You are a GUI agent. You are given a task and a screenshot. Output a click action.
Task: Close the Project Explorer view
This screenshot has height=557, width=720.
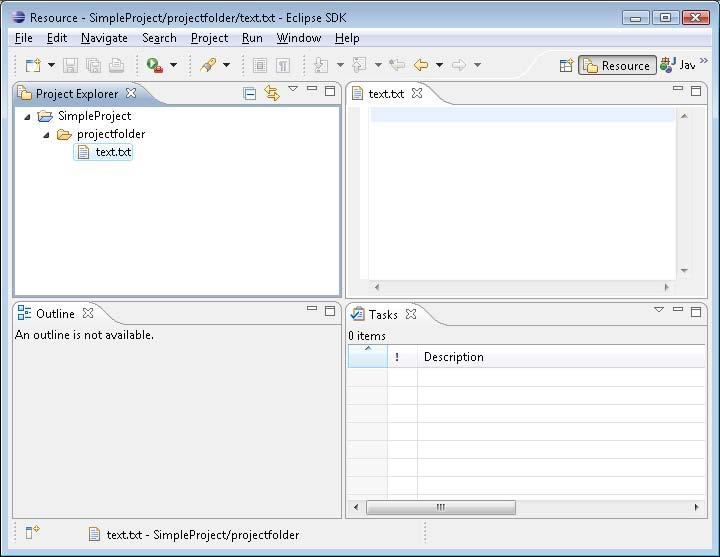point(131,93)
